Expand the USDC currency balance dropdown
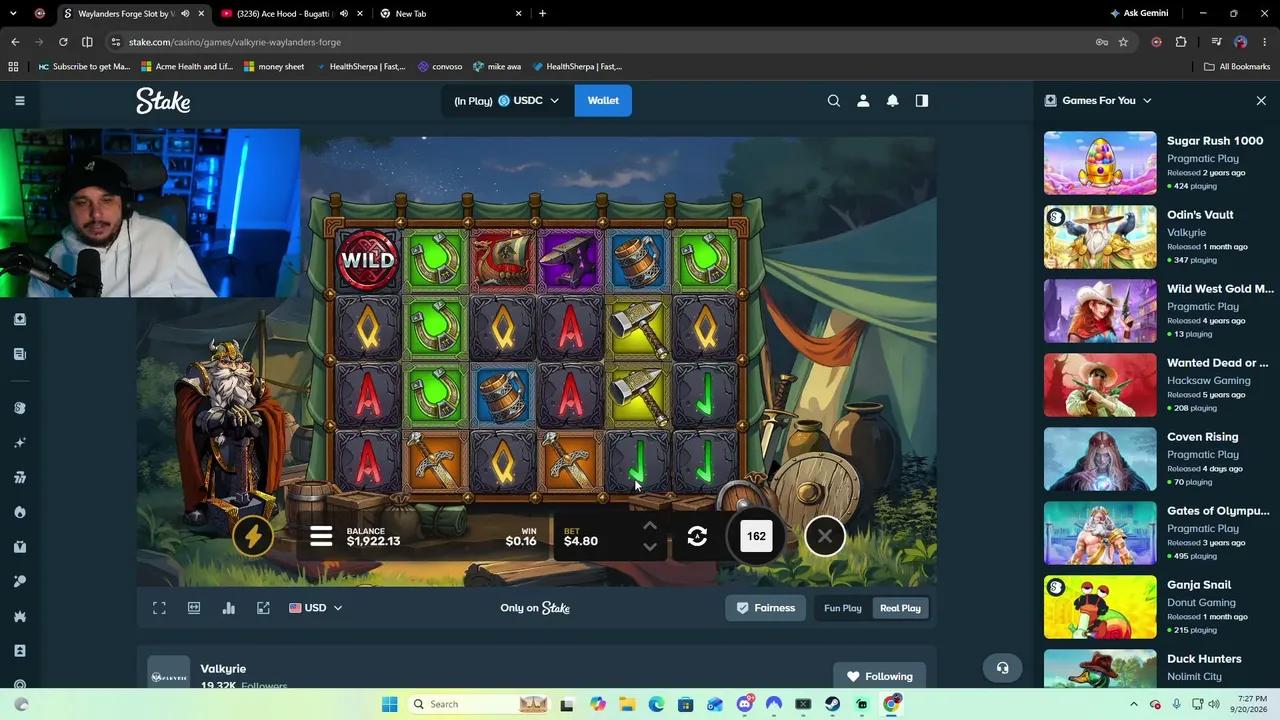 coord(507,101)
